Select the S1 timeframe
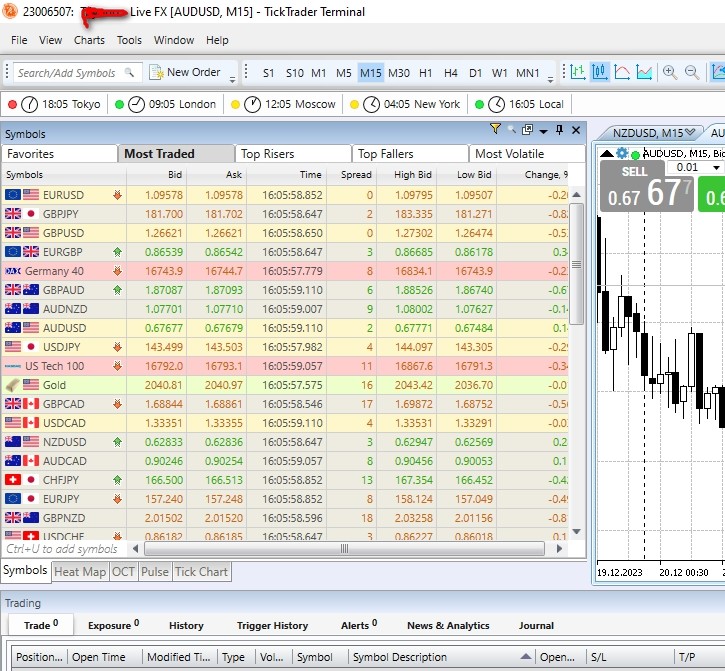 (x=269, y=73)
